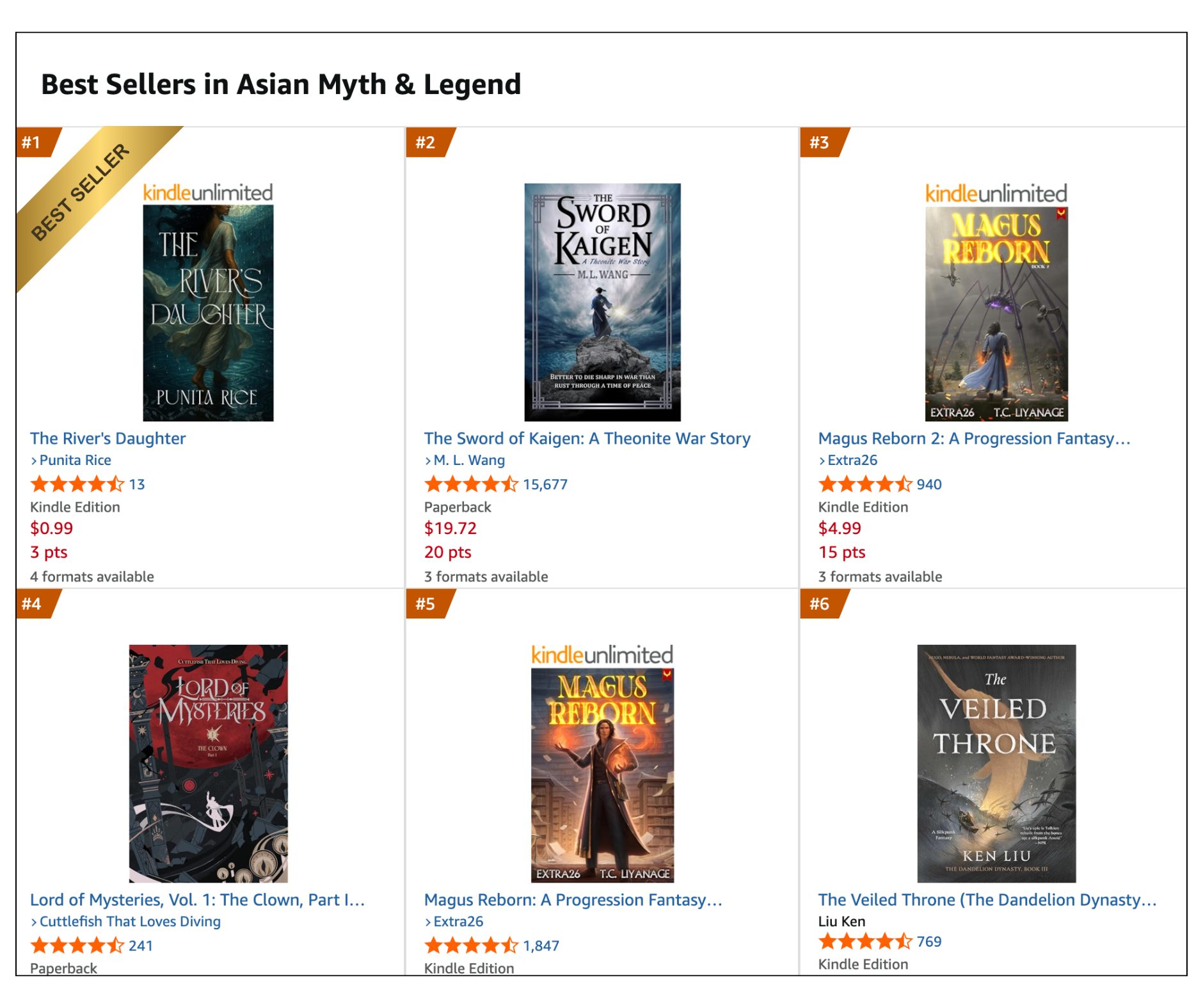Open the 940 reviews link
The image size is (1203, 1008).
coord(929,484)
